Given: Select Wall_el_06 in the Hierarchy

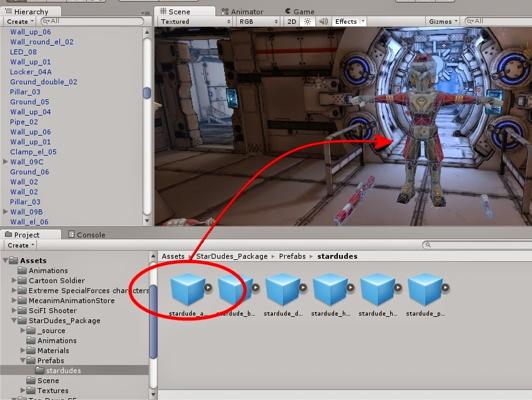Looking at the screenshot, I should point(29,222).
